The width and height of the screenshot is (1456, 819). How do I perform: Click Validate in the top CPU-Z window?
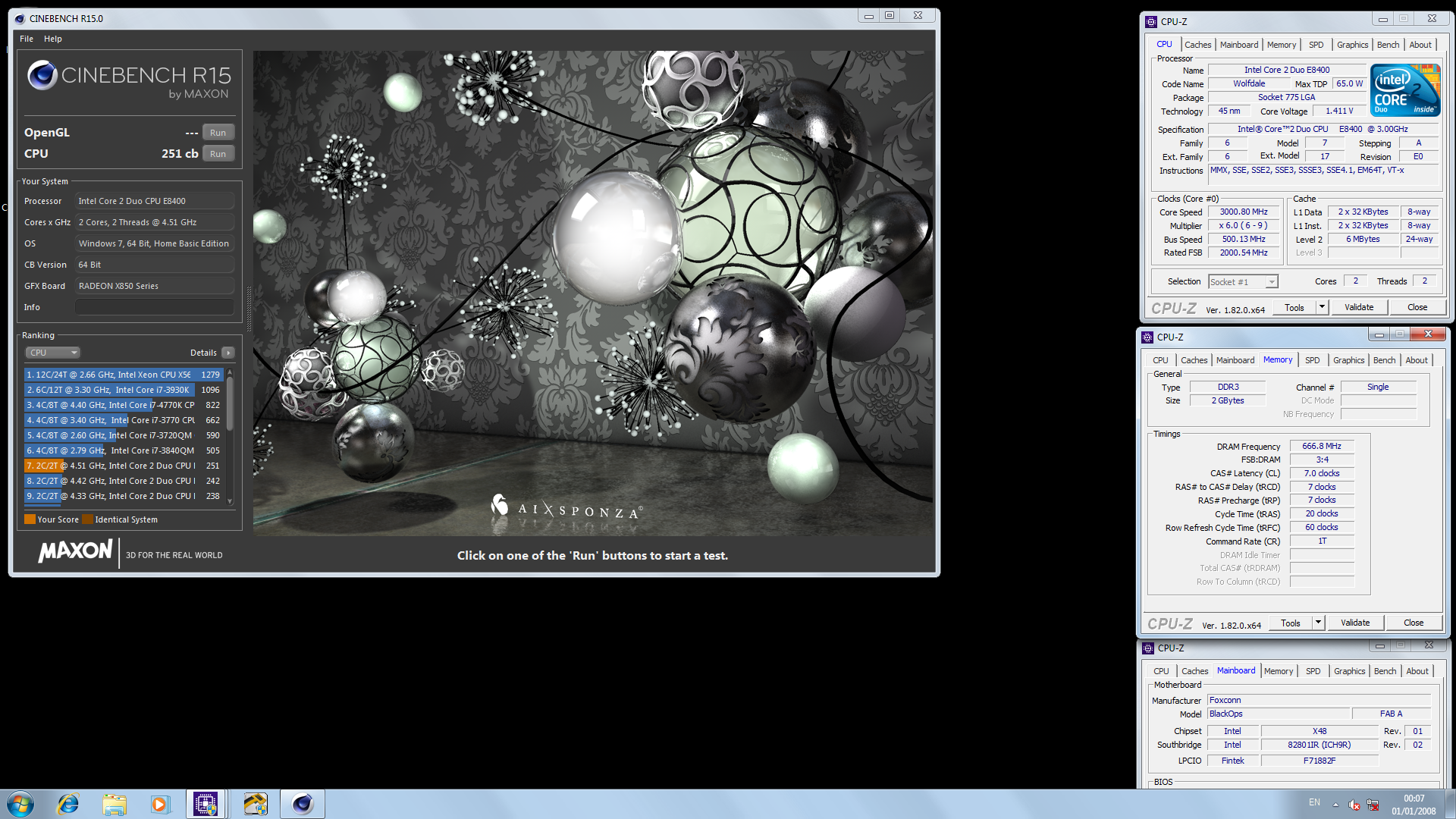(x=1359, y=307)
